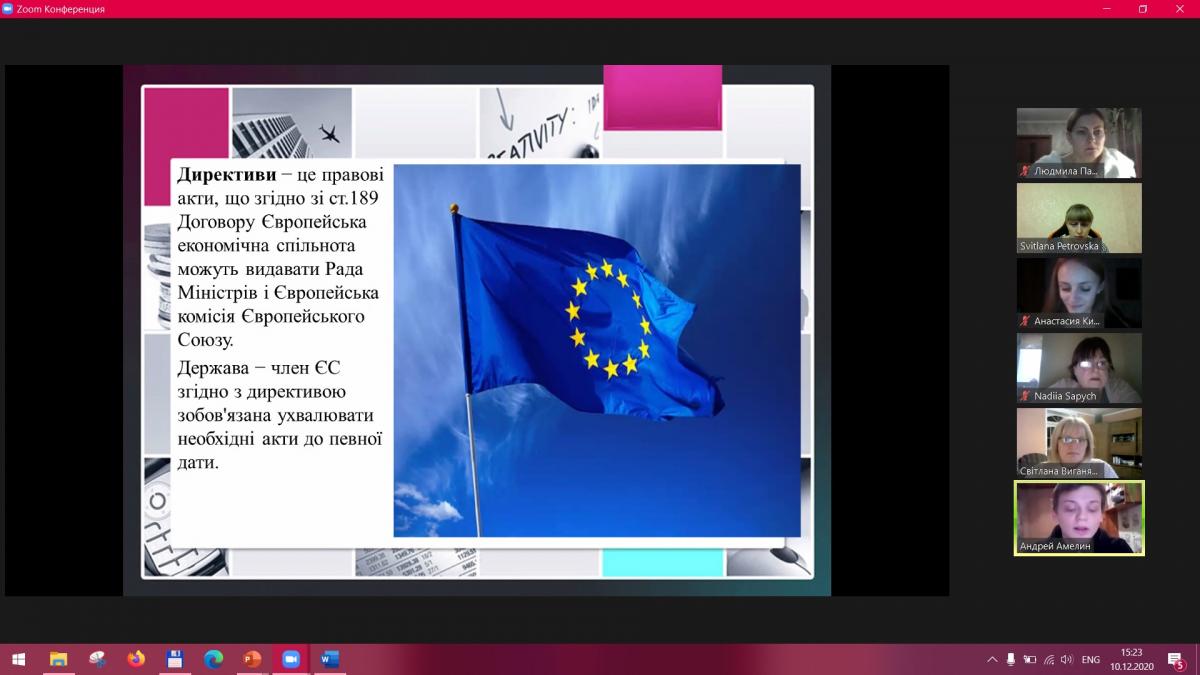The width and height of the screenshot is (1200, 675).
Task: Click the microphone tray icon
Action: point(1011,659)
